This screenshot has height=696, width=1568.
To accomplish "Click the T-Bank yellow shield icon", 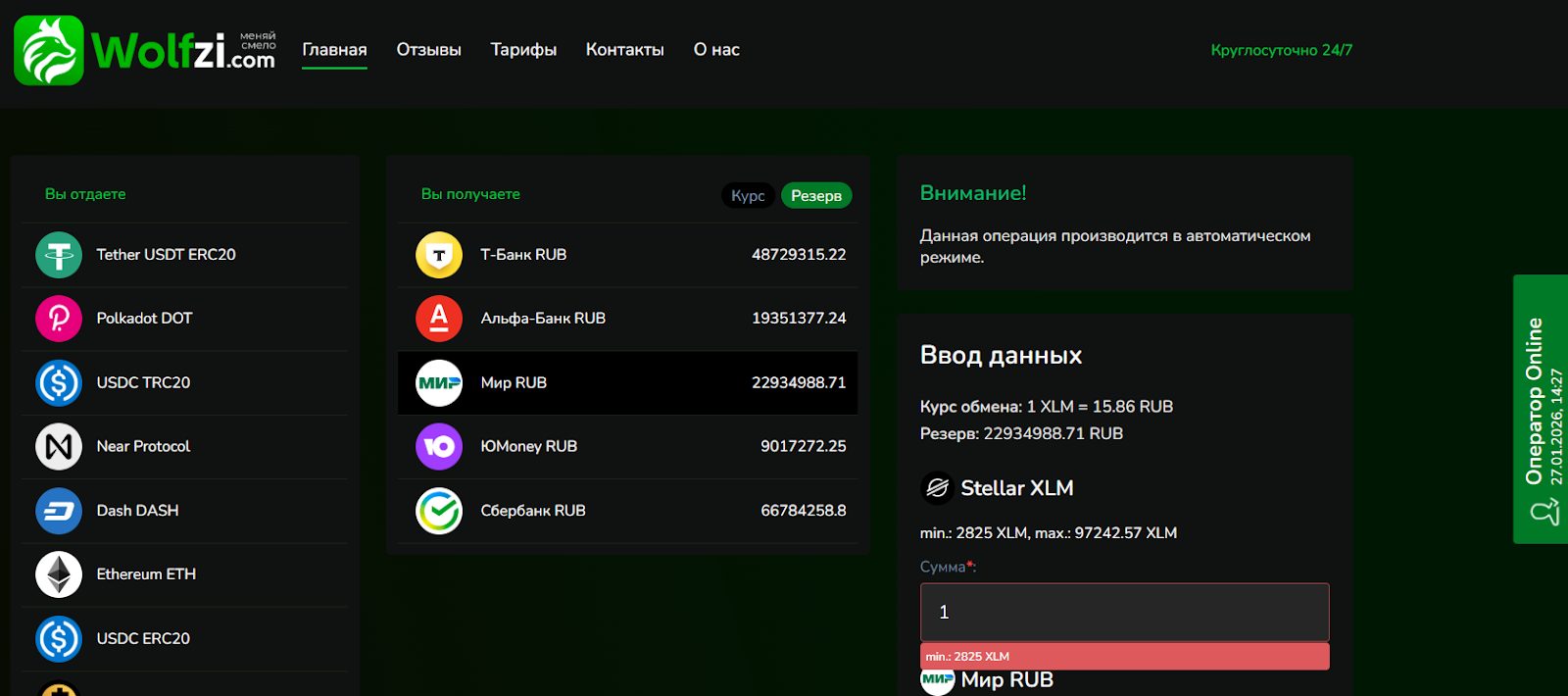I will [x=439, y=255].
